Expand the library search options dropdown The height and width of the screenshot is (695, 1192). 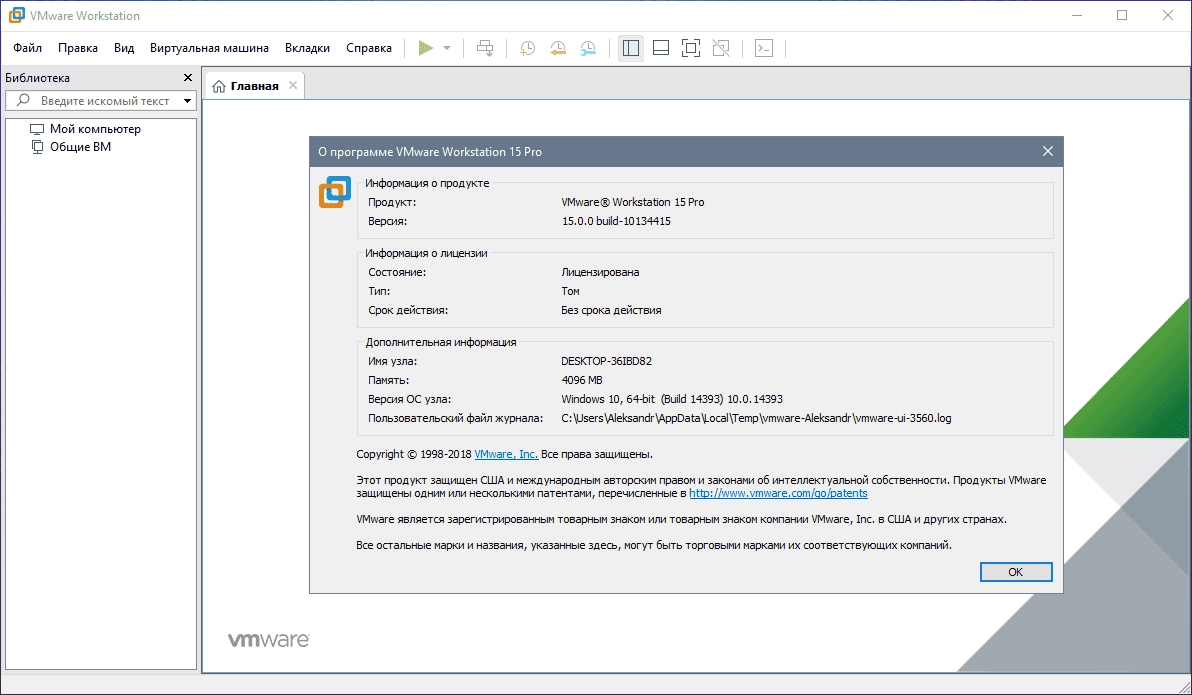point(187,100)
